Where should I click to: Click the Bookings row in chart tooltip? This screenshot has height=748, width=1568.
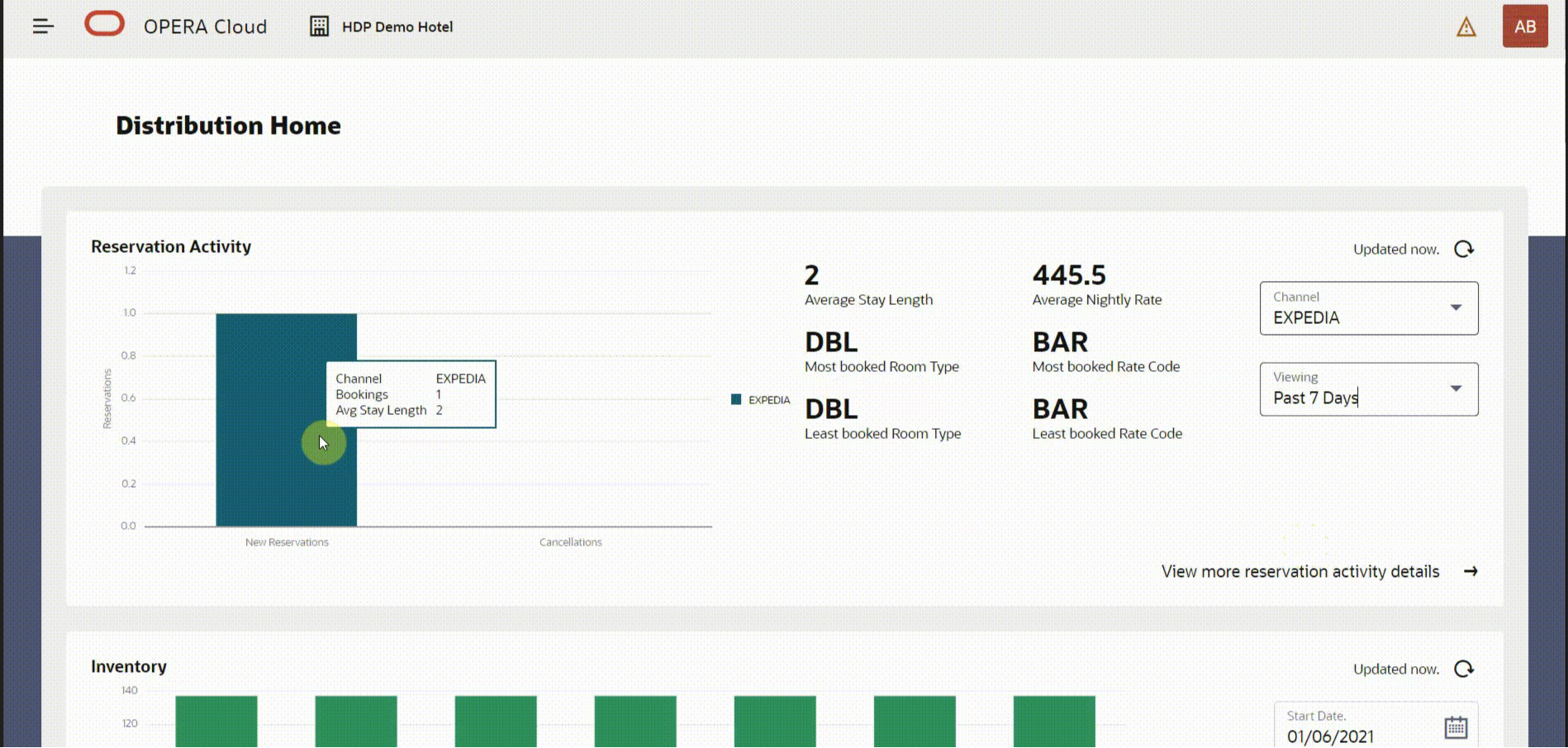click(x=388, y=394)
